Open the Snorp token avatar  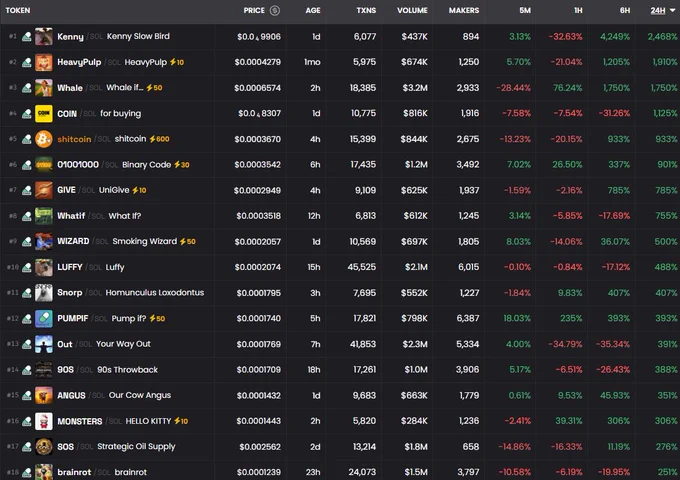44,293
